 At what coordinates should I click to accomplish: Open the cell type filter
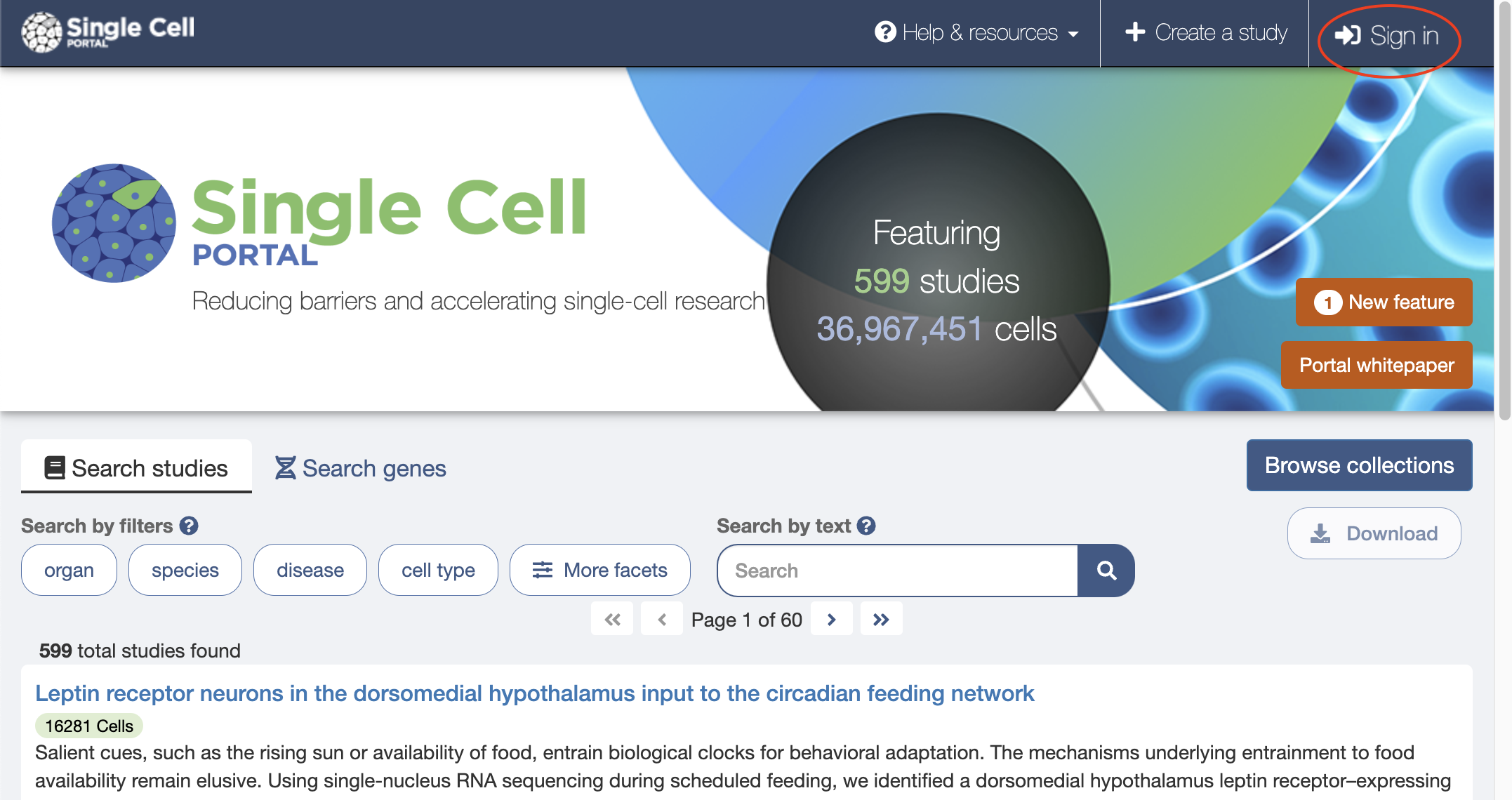[x=438, y=570]
